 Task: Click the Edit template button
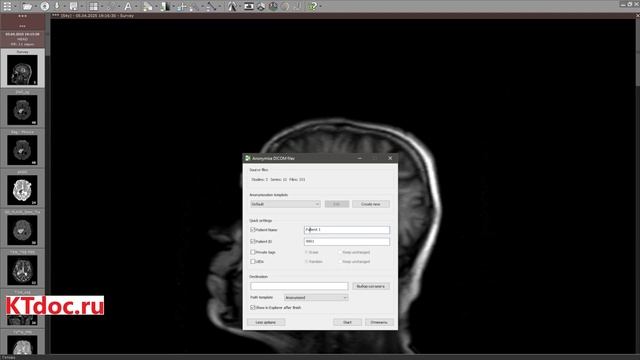[337, 204]
